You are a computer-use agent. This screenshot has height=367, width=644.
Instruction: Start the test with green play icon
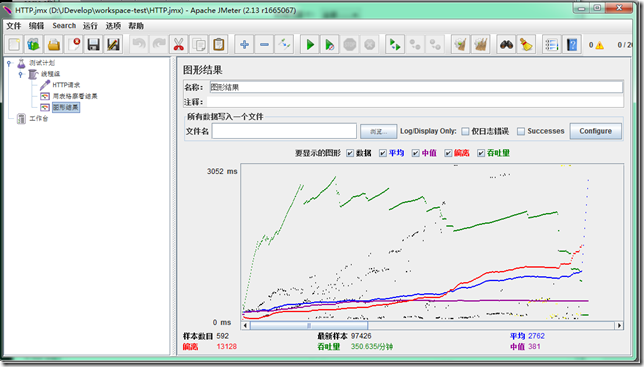click(310, 44)
